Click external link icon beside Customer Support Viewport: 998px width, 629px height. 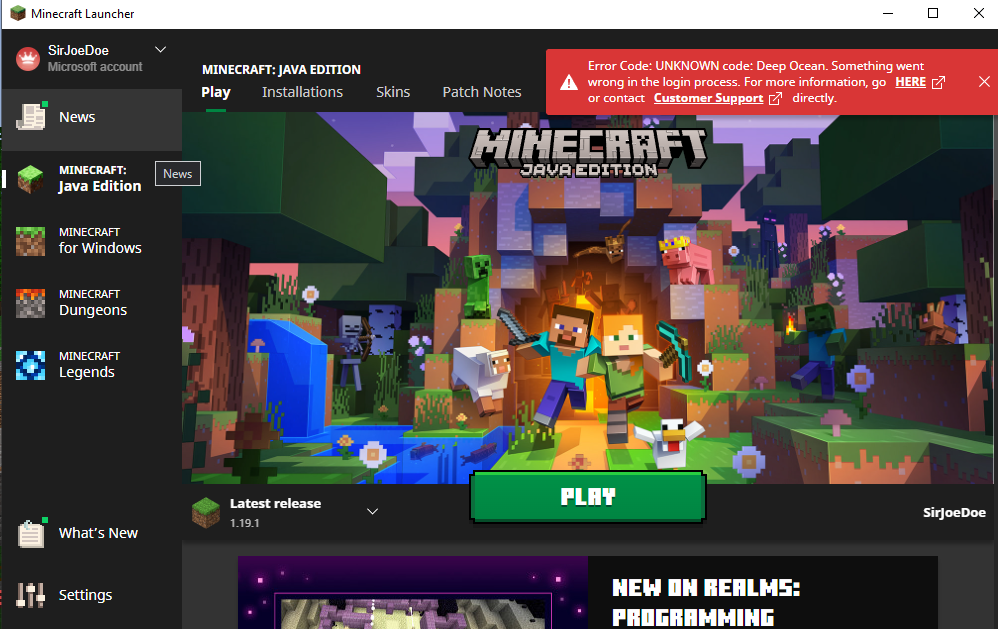[x=775, y=99]
